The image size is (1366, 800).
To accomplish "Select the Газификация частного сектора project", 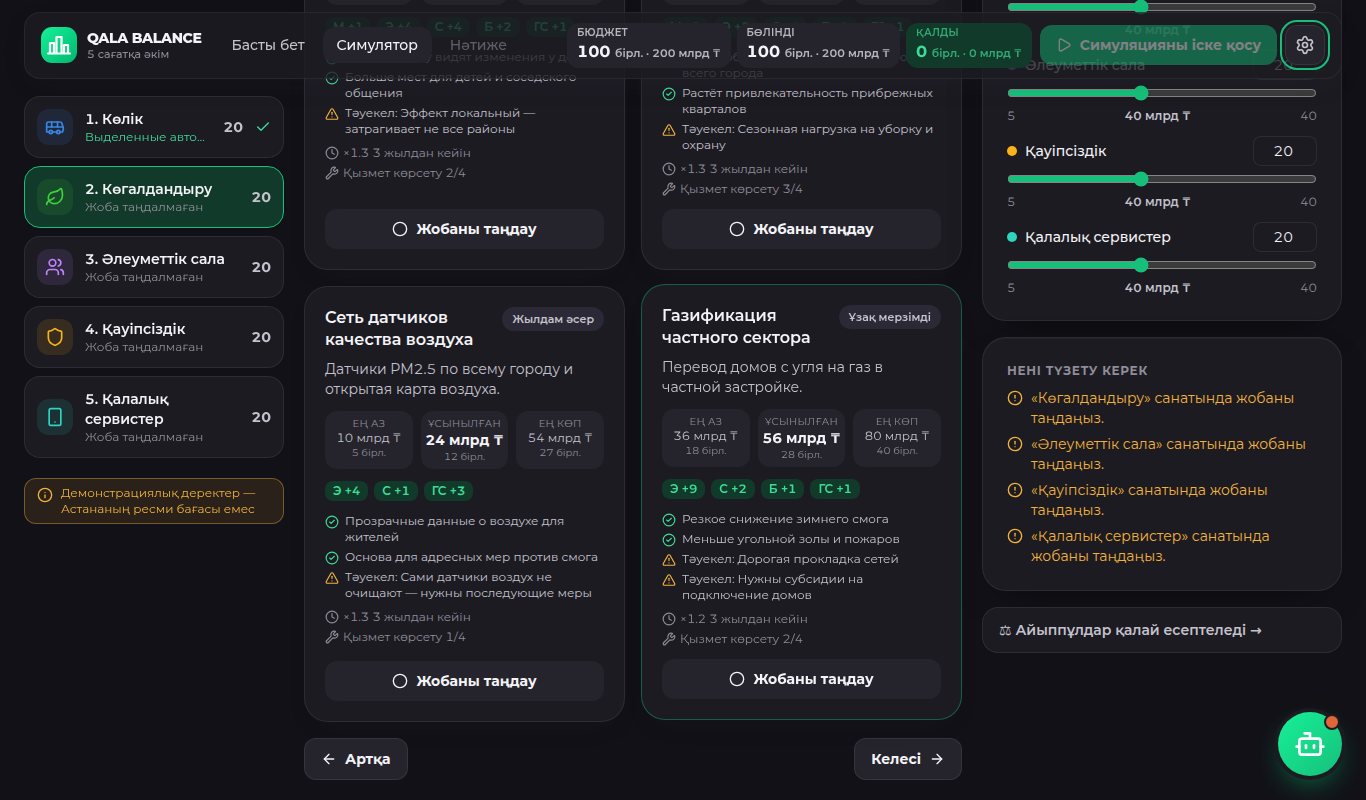I will coord(801,679).
